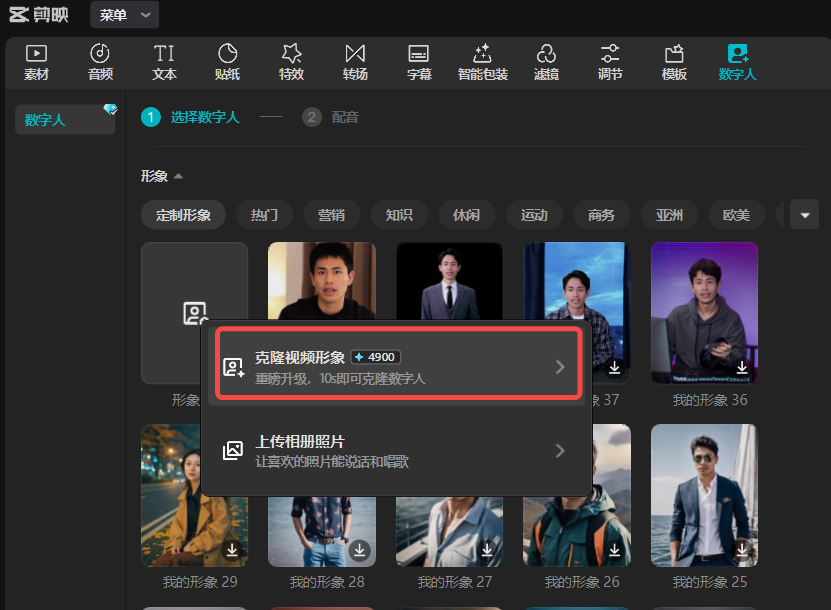Screen dimensions: 831x610
Task: Open the 滤镜 filters panel
Action: [x=546, y=63]
